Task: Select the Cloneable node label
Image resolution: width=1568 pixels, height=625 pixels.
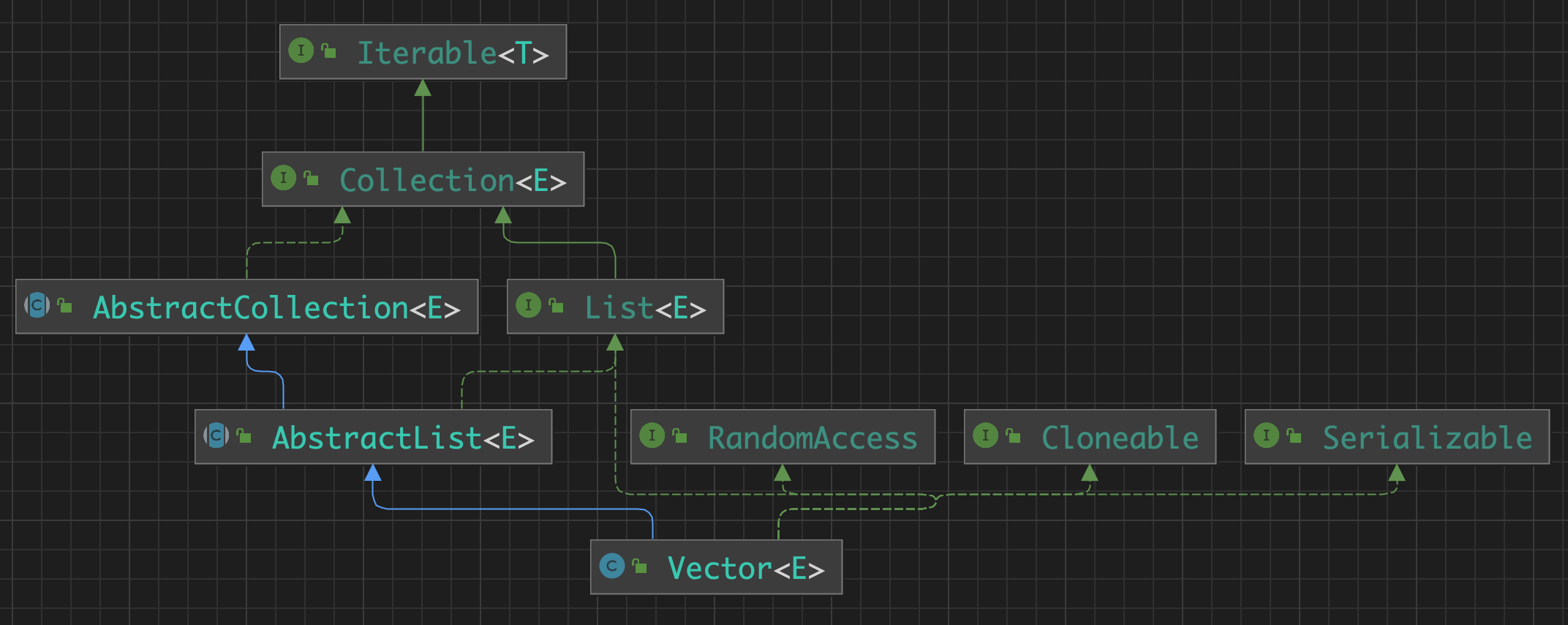Action: (1120, 438)
